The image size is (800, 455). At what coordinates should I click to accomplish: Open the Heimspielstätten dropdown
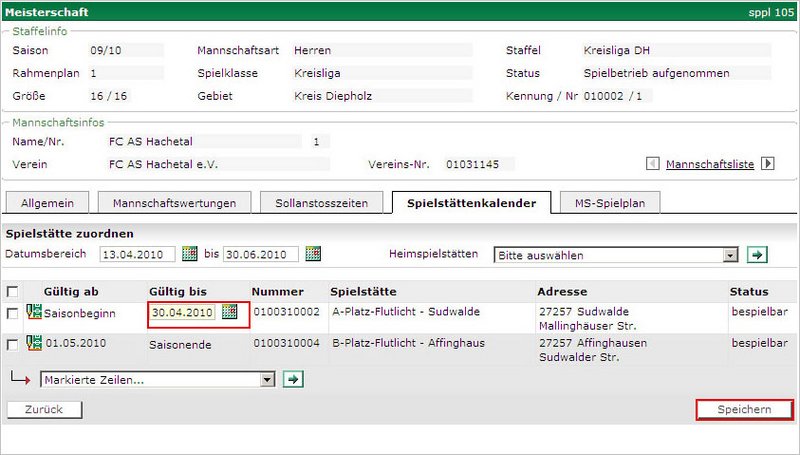[x=616, y=255]
